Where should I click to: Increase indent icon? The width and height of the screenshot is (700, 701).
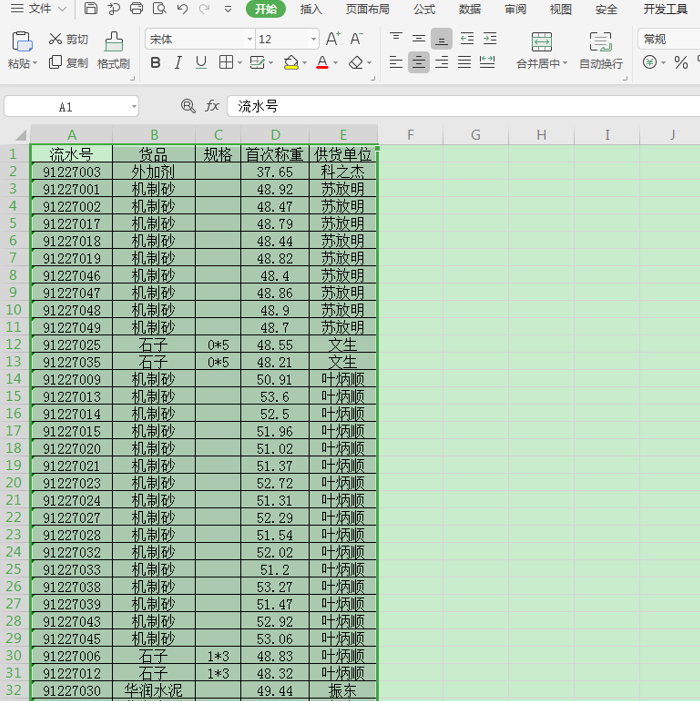click(490, 38)
